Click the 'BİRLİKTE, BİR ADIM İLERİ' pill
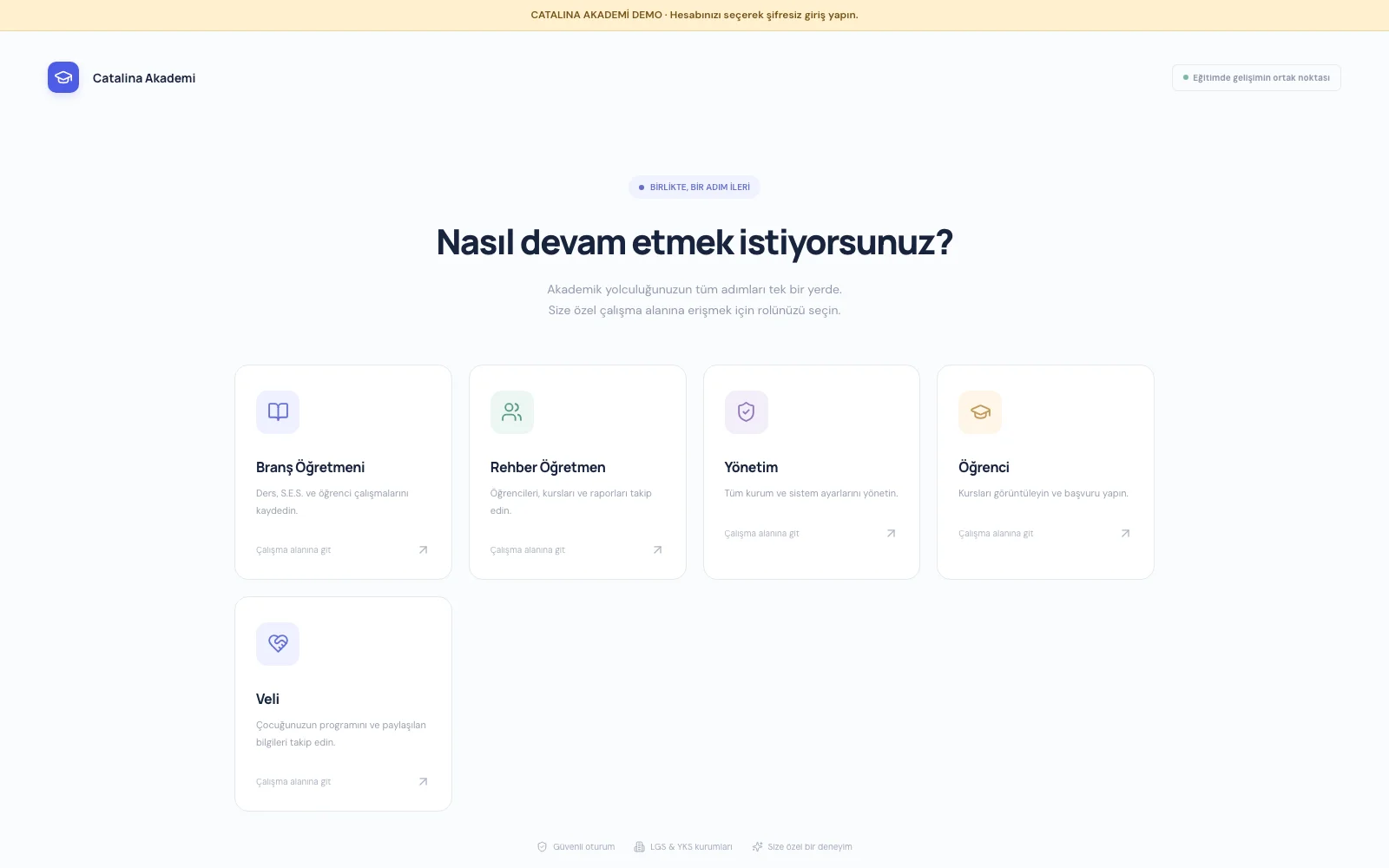Viewport: 1389px width, 868px height. pyautogui.click(x=694, y=187)
